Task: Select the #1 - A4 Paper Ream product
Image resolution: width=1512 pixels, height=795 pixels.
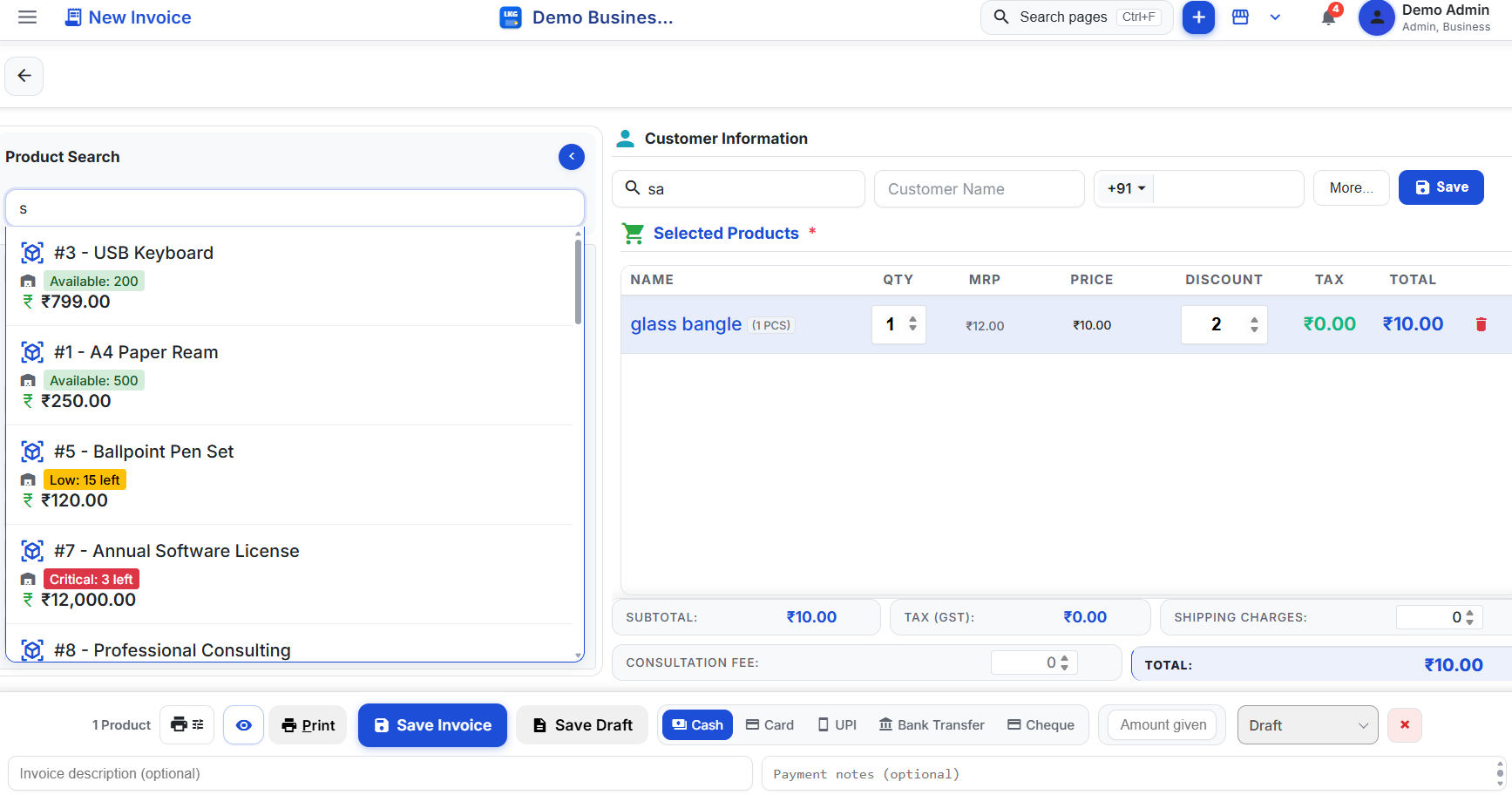Action: click(x=289, y=376)
